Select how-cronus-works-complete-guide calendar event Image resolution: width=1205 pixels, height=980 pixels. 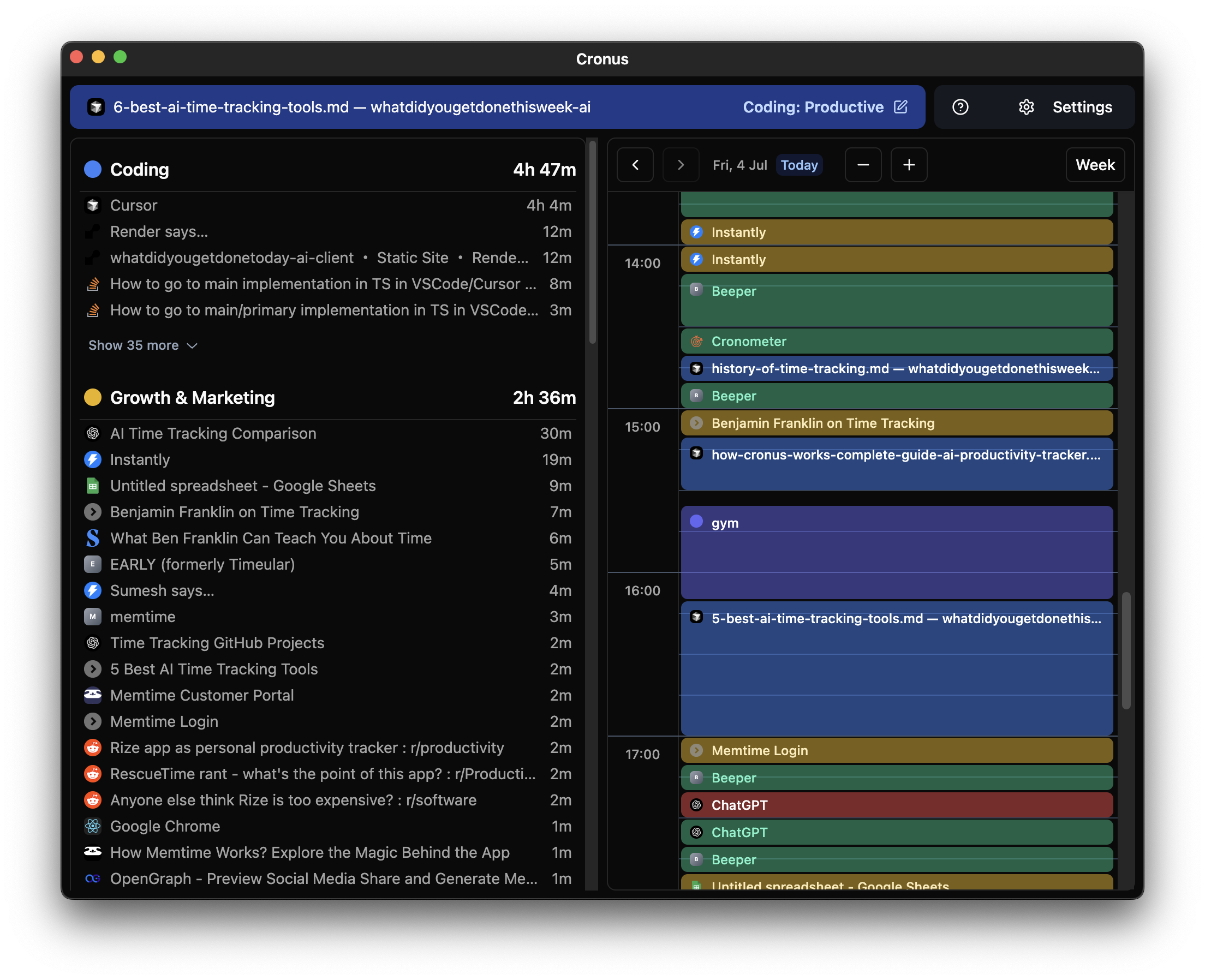click(897, 463)
